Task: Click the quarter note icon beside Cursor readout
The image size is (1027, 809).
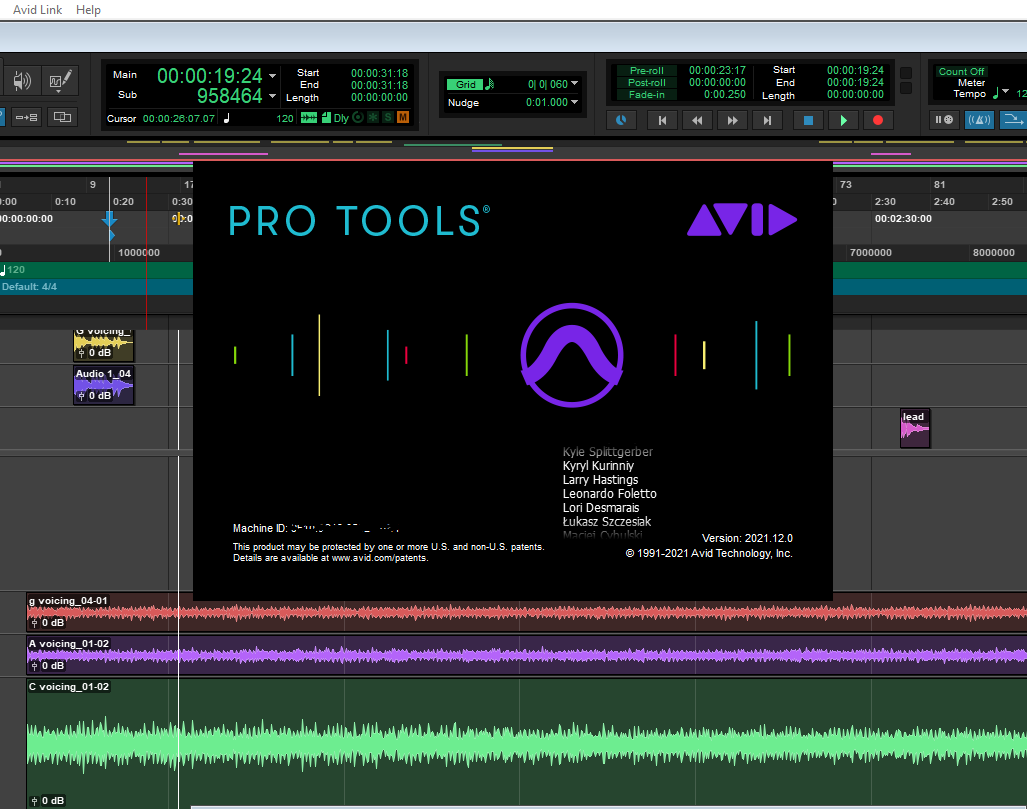Action: coord(227,118)
